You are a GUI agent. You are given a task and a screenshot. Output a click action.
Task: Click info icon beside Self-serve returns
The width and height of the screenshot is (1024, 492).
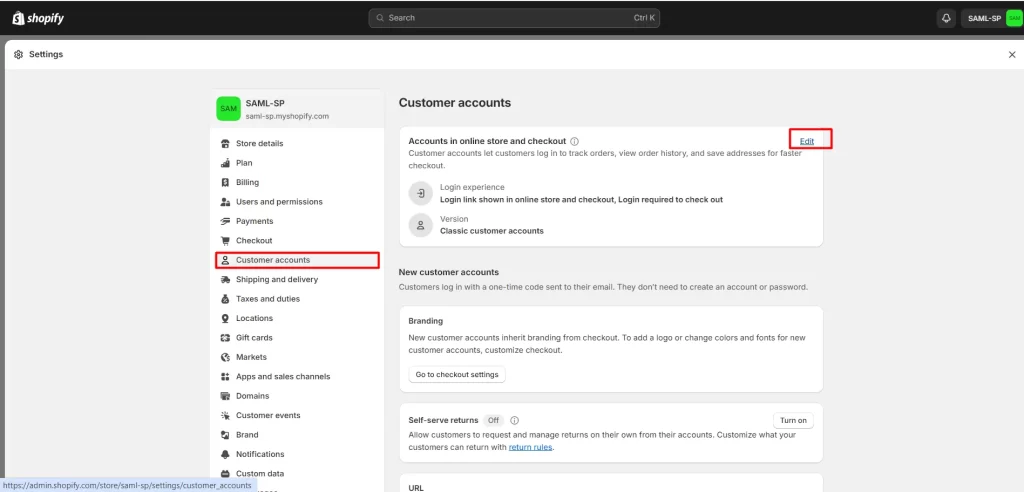[514, 421]
